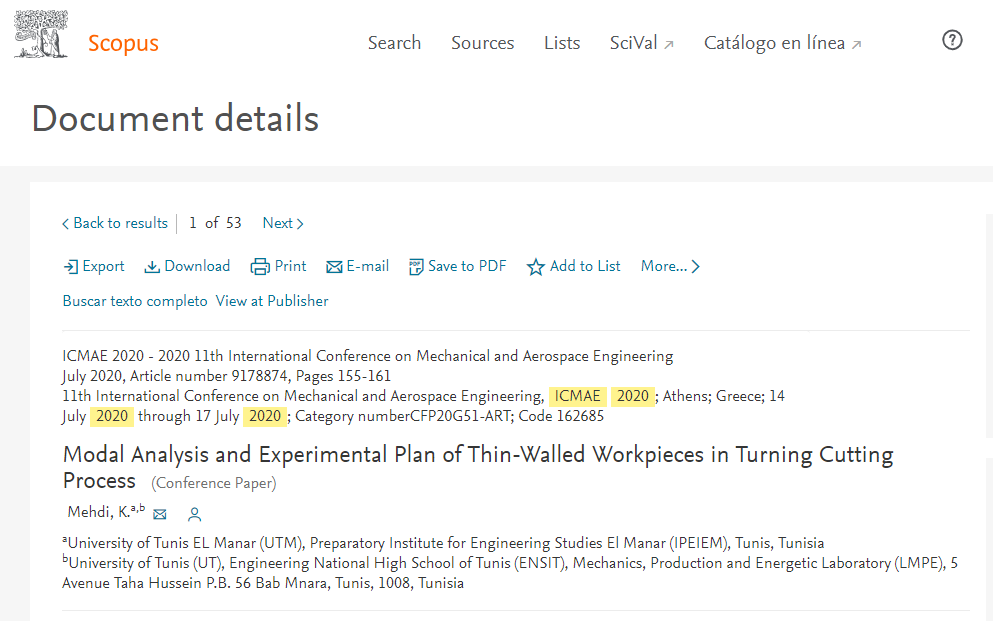993x621 pixels.
Task: Open SciVal external link
Action: [641, 43]
